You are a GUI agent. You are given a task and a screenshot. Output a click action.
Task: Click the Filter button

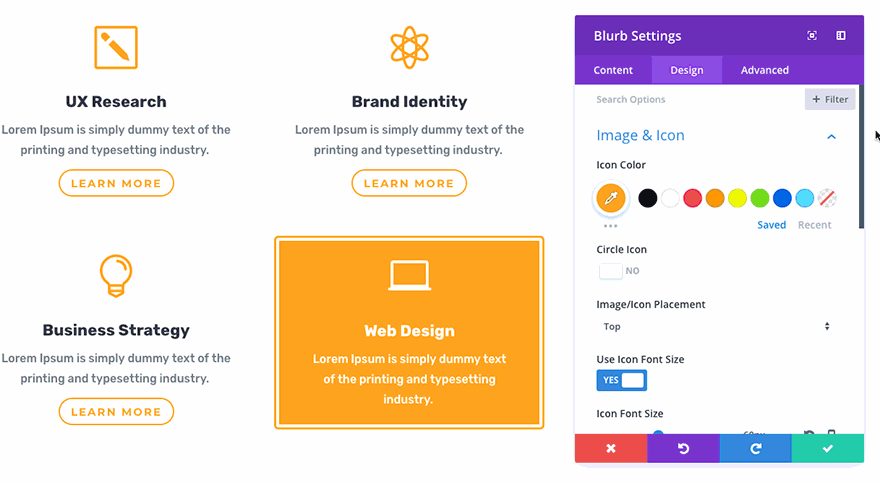point(830,99)
